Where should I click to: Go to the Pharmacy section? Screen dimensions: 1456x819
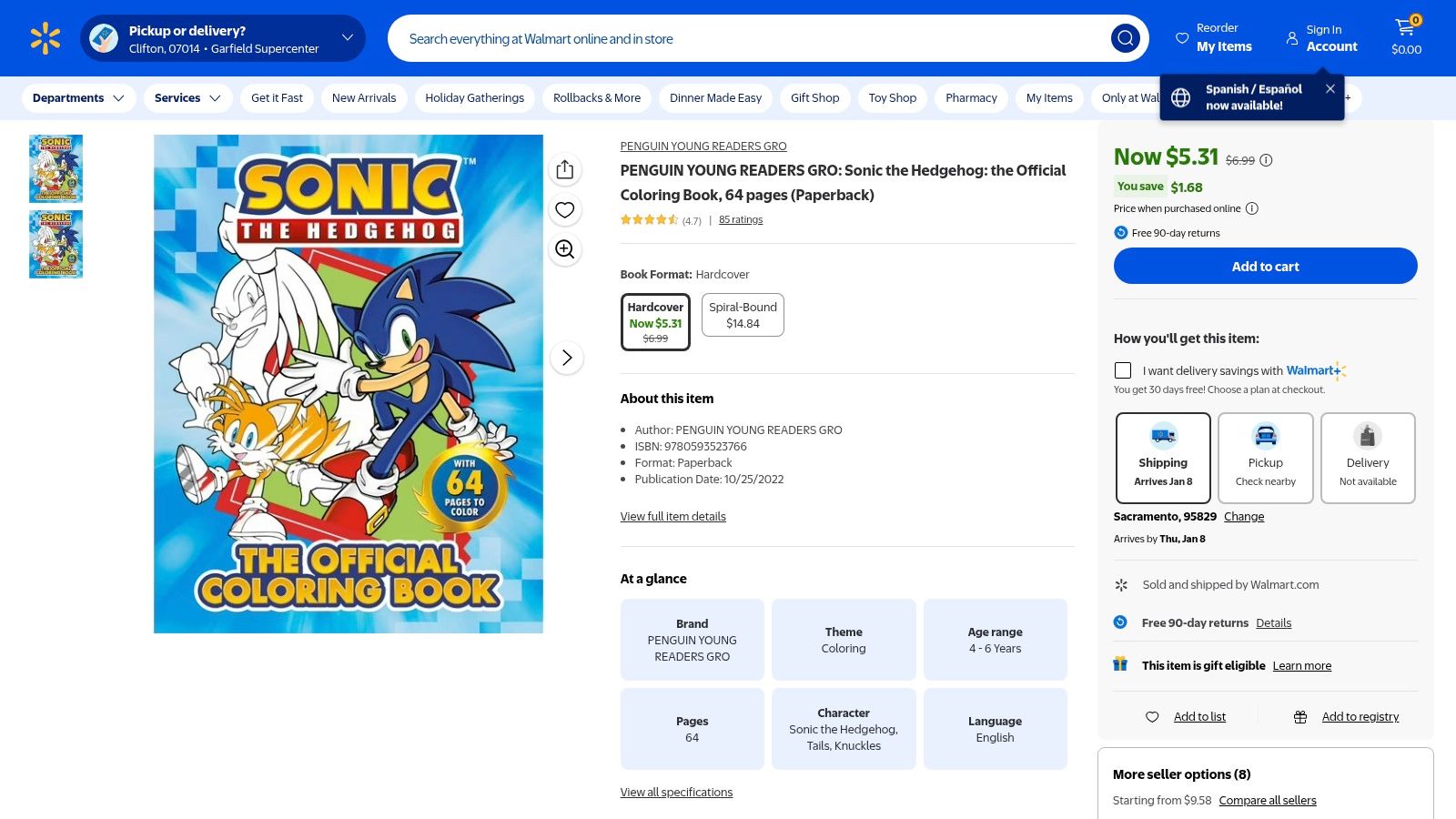tap(970, 97)
